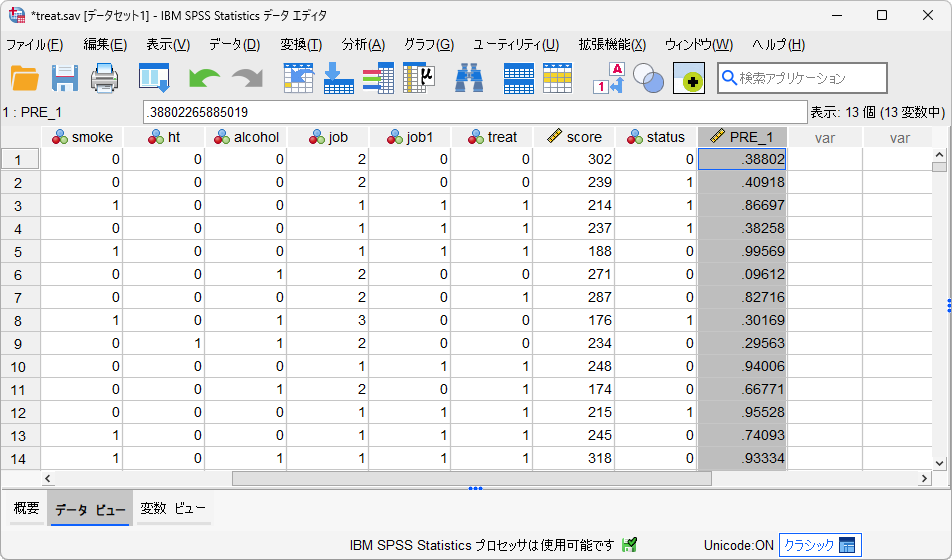Click the Print toolbar icon

104,78
